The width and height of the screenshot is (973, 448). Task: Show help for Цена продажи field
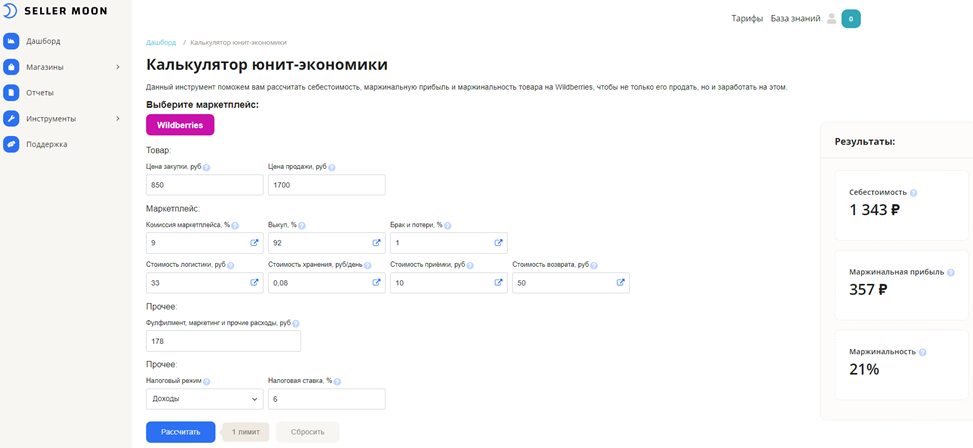[x=331, y=168]
